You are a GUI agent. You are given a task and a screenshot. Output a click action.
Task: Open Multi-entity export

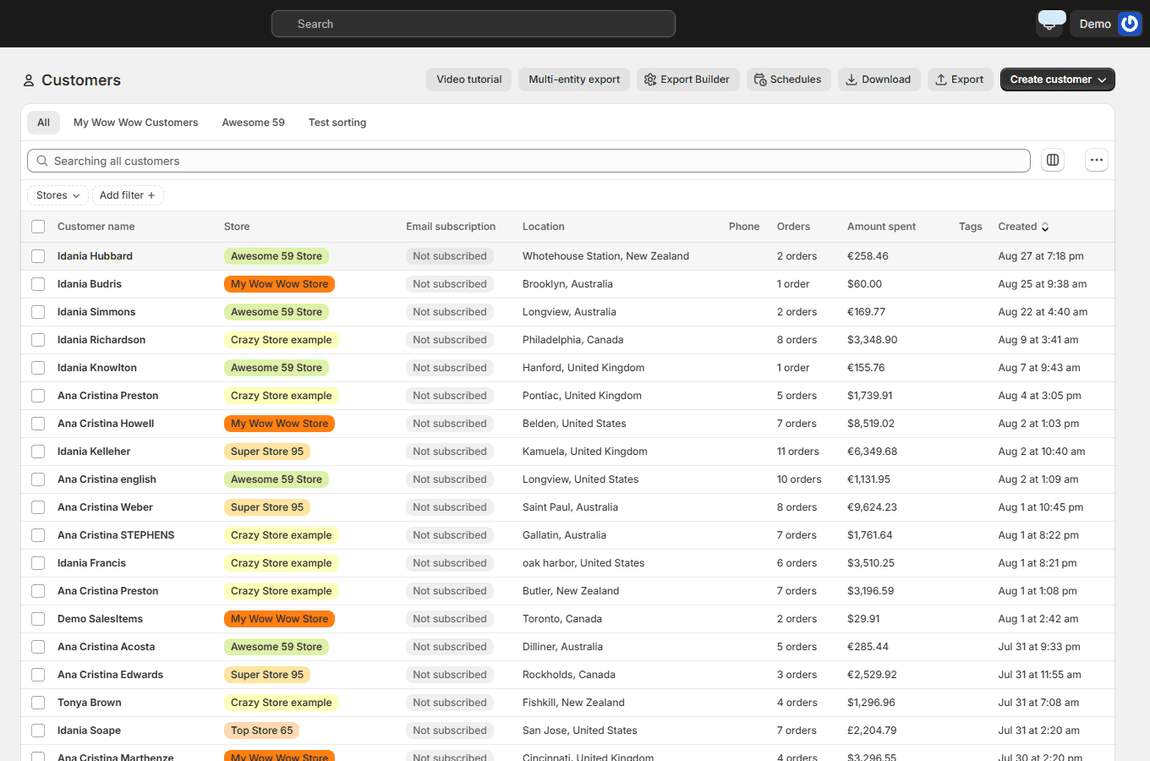[x=574, y=79]
